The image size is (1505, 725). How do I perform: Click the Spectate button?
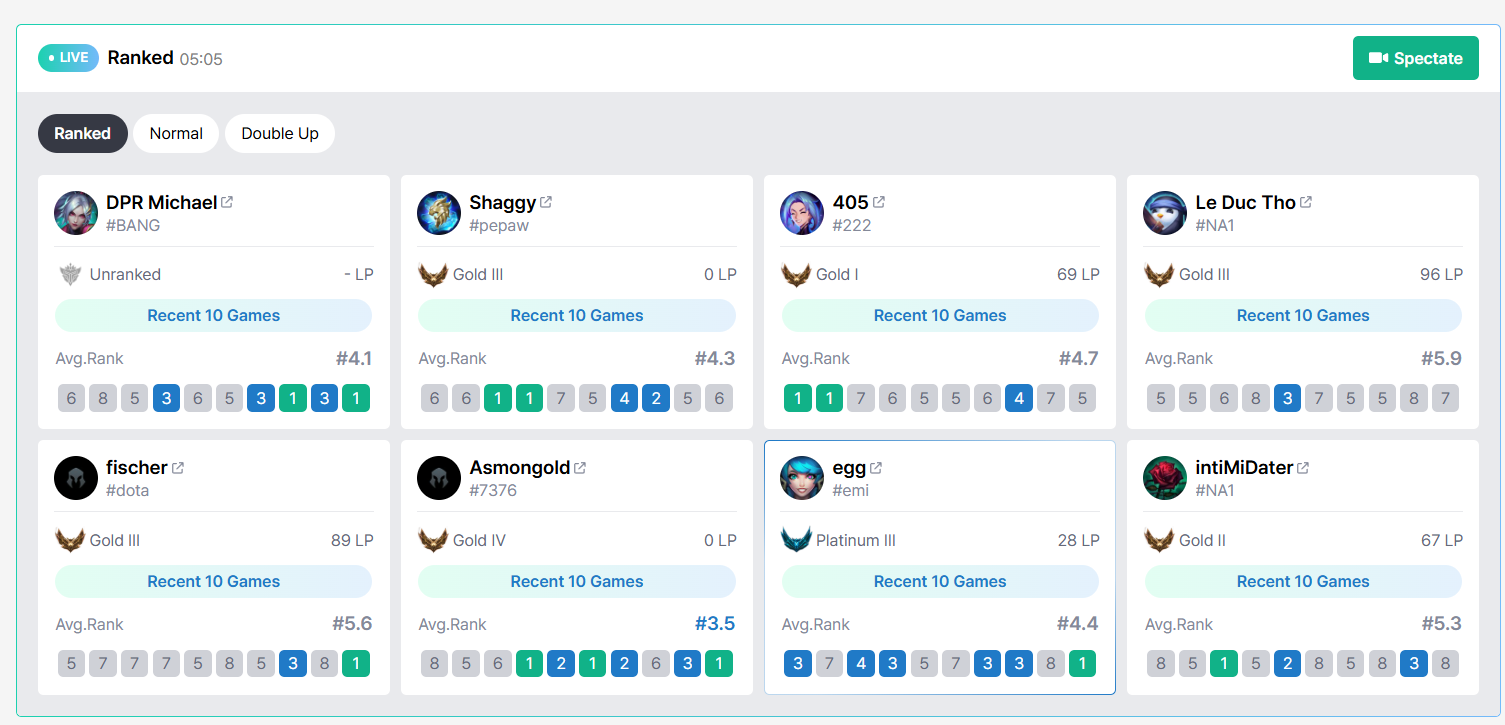pyautogui.click(x=1416, y=58)
